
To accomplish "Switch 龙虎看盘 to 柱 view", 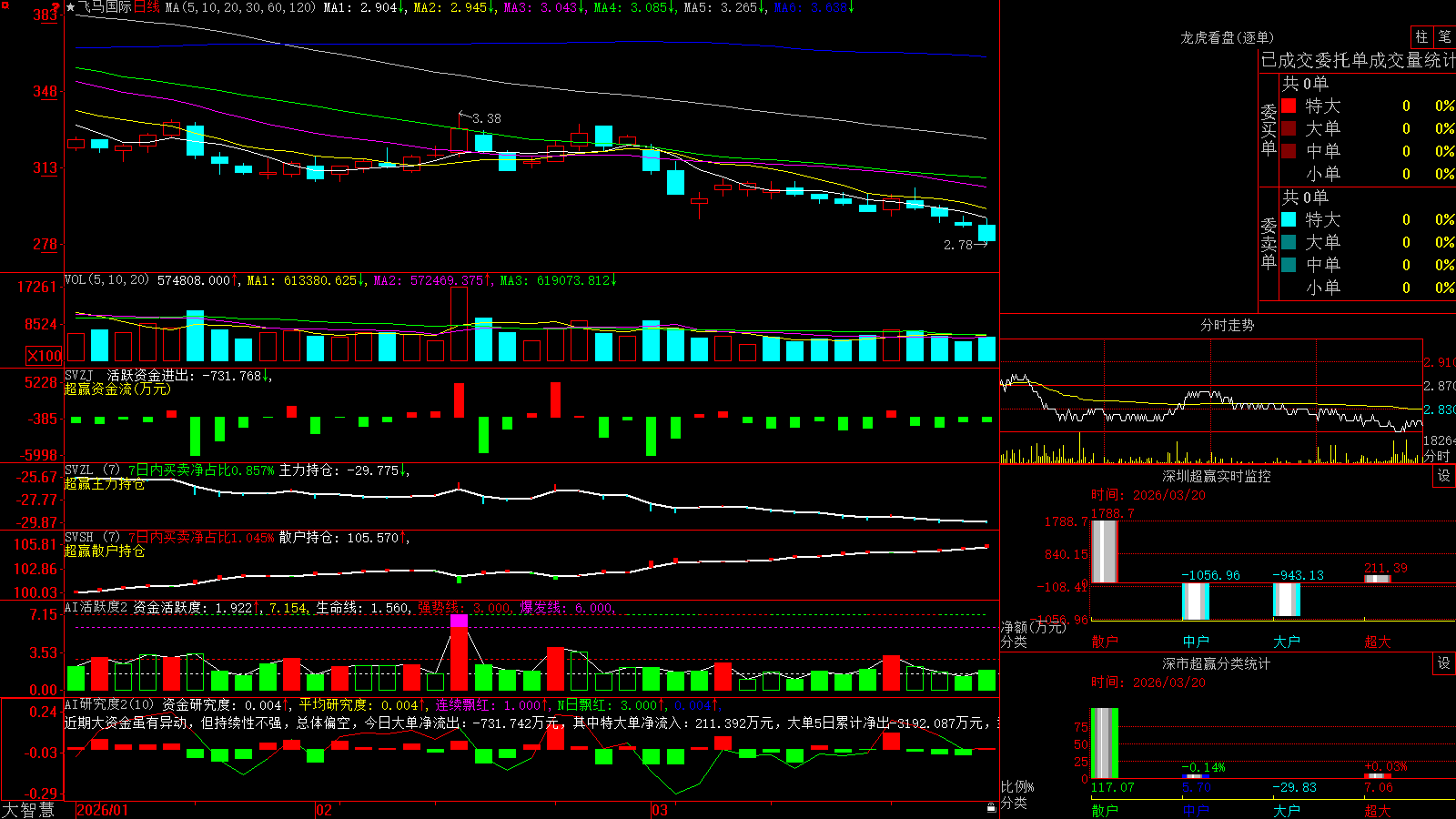I will point(1421,36).
